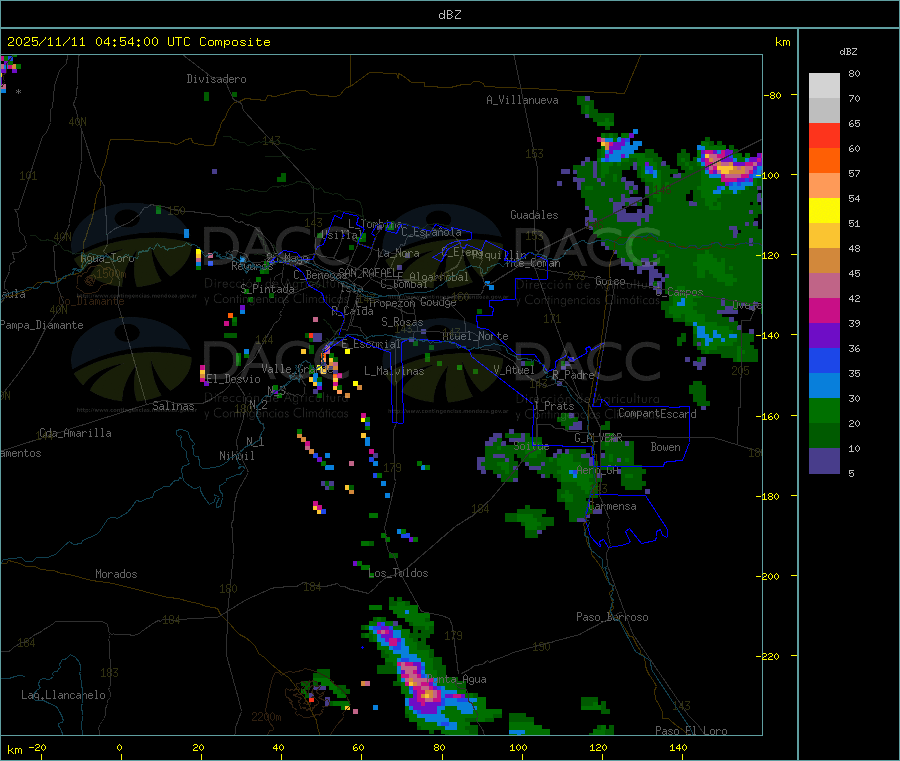Click the 0 km horizontal axis tick
The image size is (900, 761).
click(119, 748)
